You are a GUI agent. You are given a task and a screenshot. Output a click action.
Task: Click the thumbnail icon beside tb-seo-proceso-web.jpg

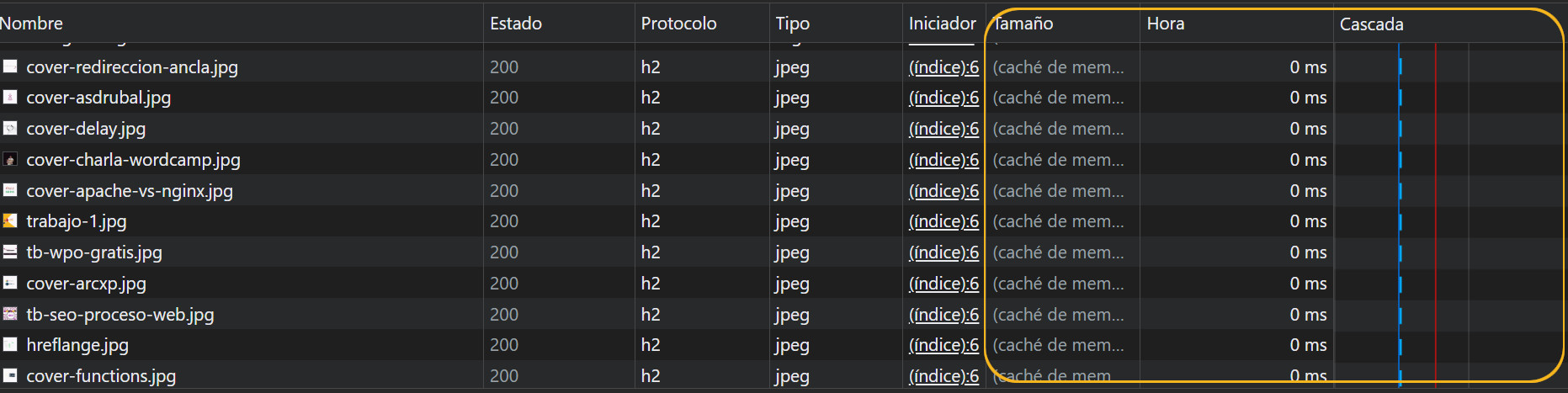pos(10,314)
